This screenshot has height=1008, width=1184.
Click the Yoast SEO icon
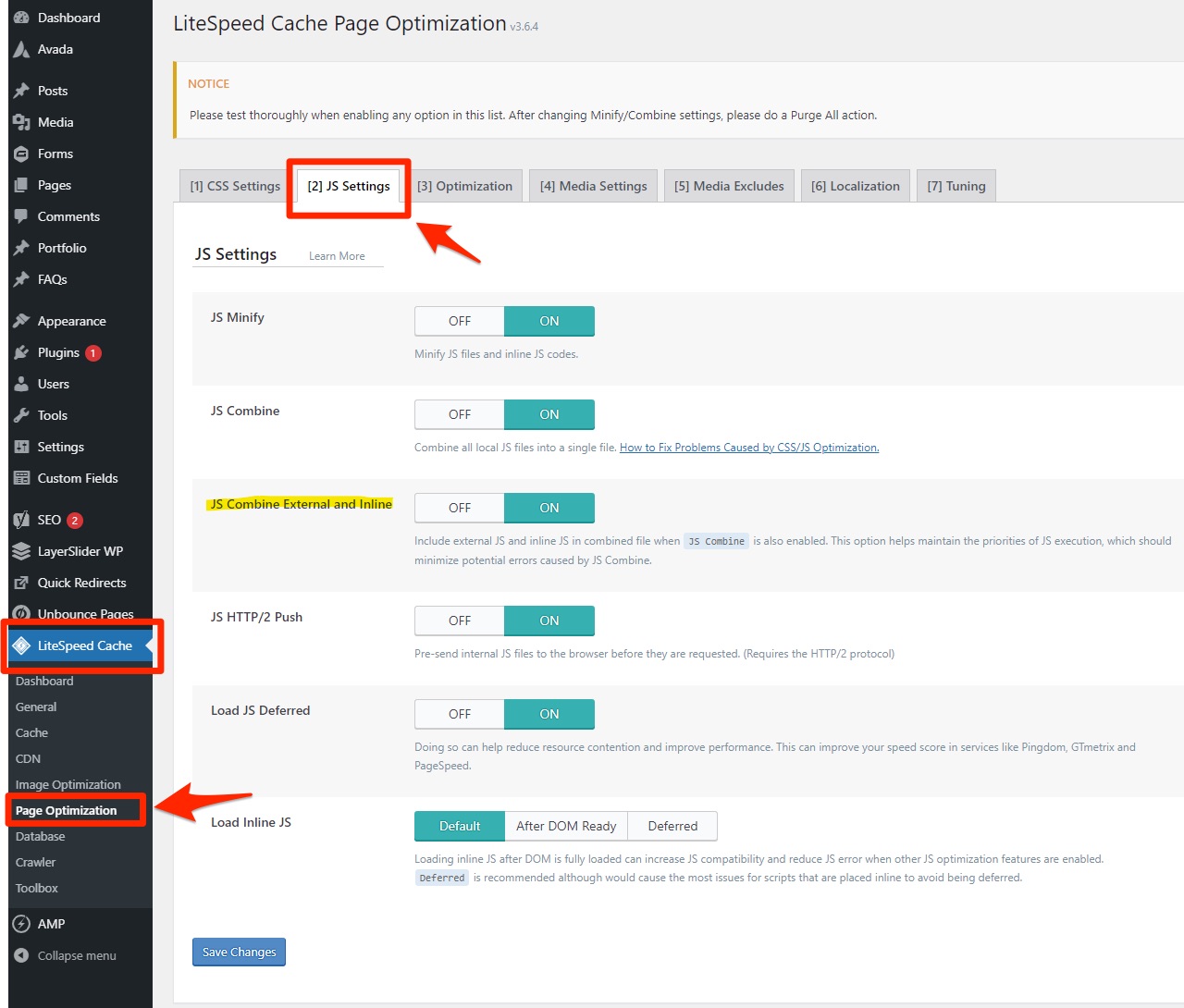click(21, 520)
